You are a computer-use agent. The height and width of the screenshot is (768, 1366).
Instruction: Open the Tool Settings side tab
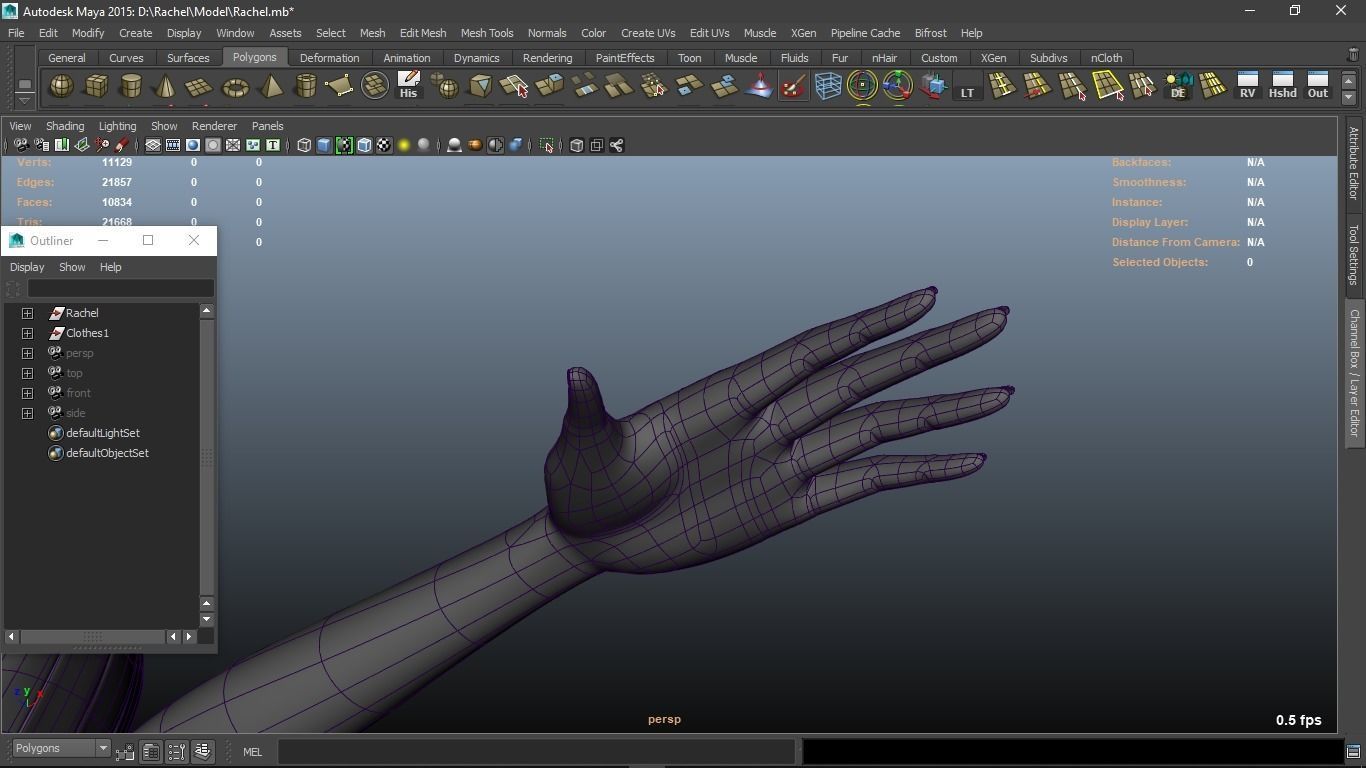coord(1354,254)
